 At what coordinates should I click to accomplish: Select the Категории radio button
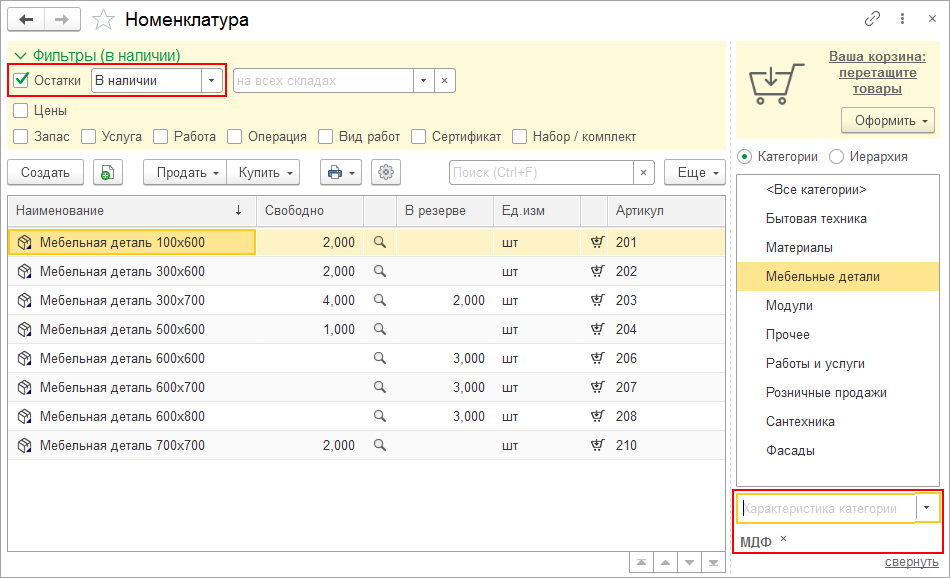pos(745,156)
